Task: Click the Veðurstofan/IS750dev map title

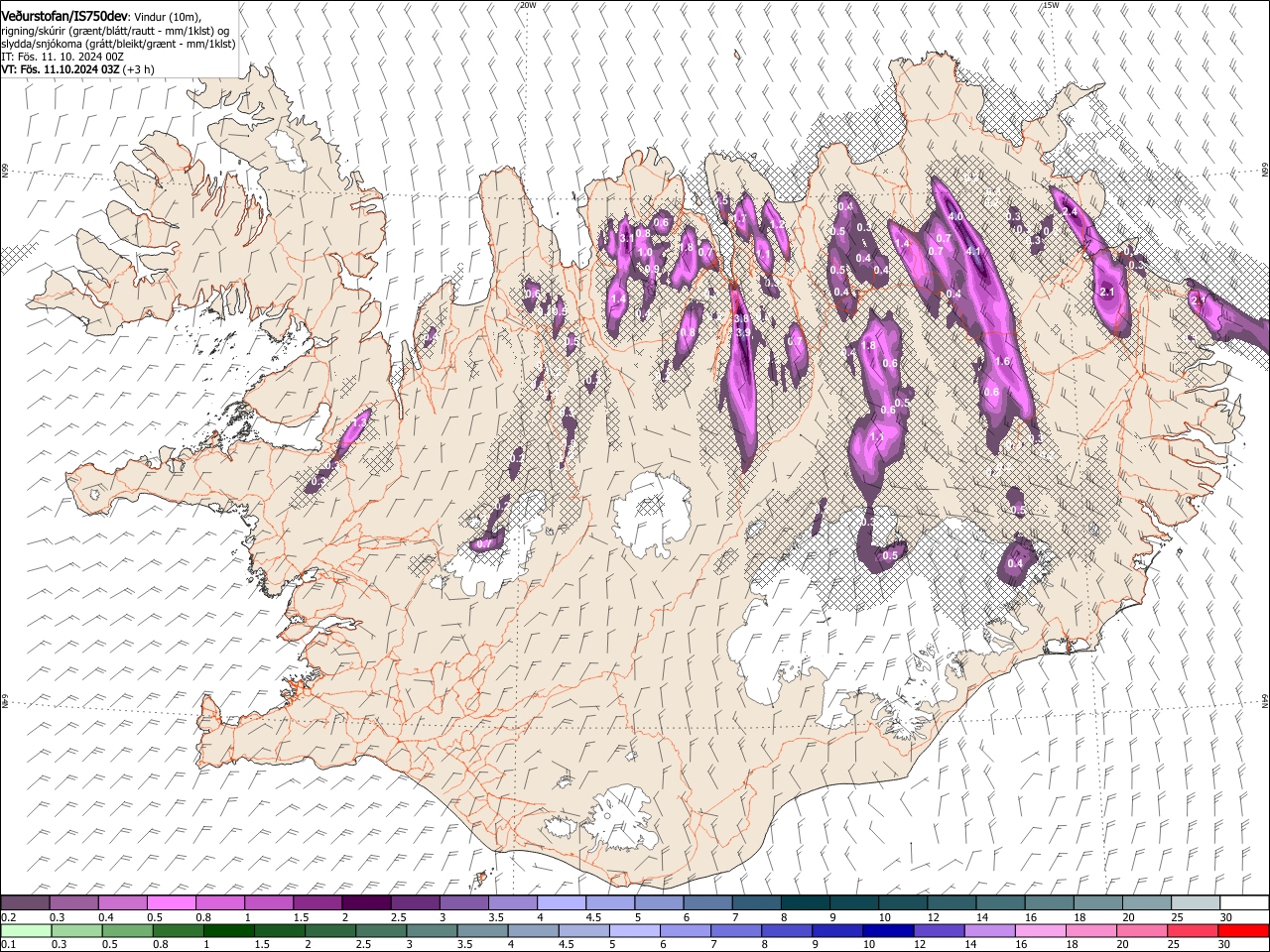Action: click(64, 15)
